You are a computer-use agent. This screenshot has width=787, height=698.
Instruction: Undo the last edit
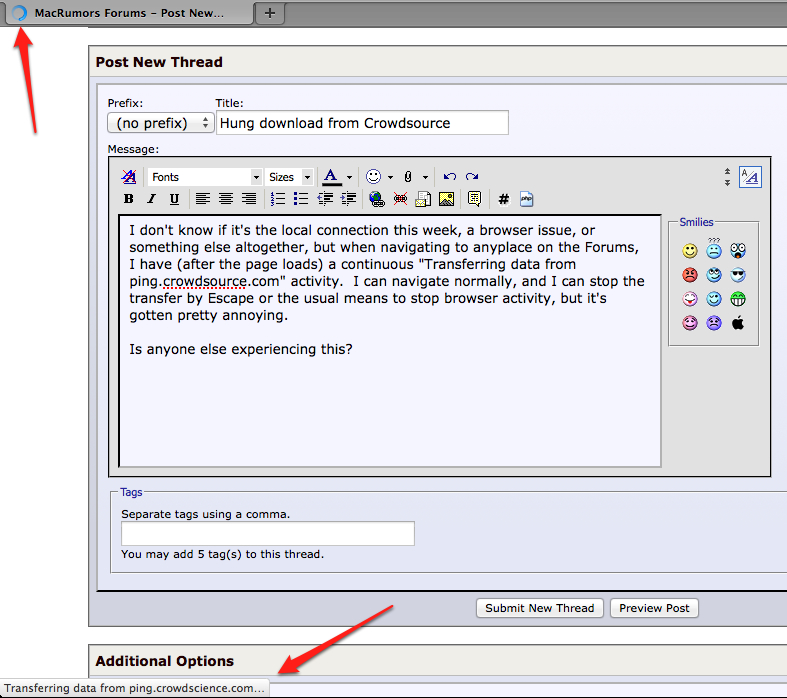(450, 177)
